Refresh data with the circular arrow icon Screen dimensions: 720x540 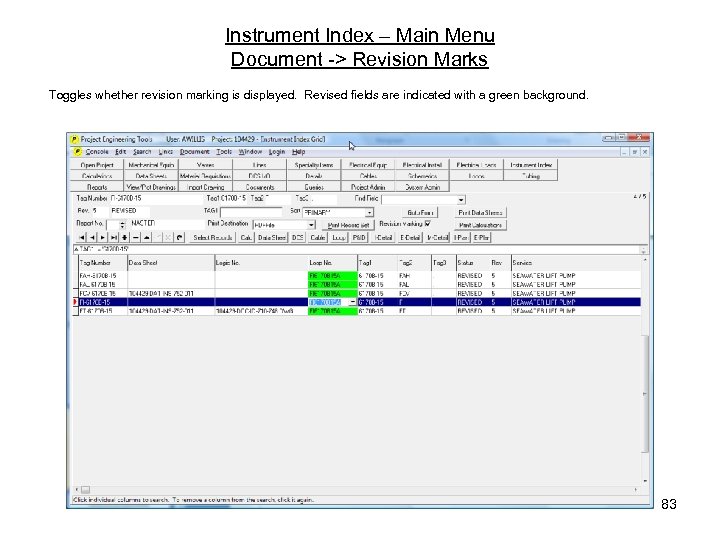pos(180,237)
